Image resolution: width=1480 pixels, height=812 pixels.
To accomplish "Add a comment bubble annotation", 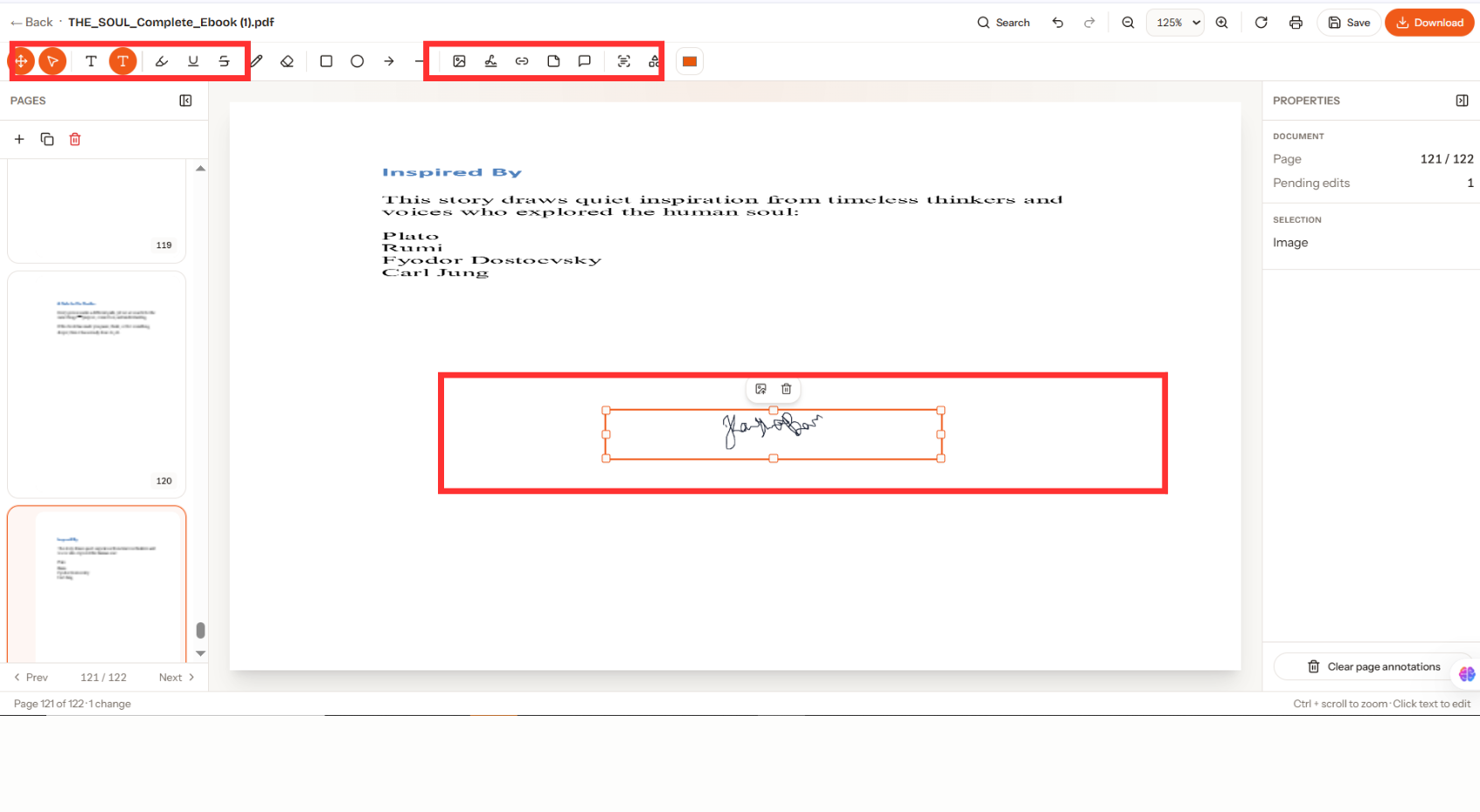I will (585, 61).
